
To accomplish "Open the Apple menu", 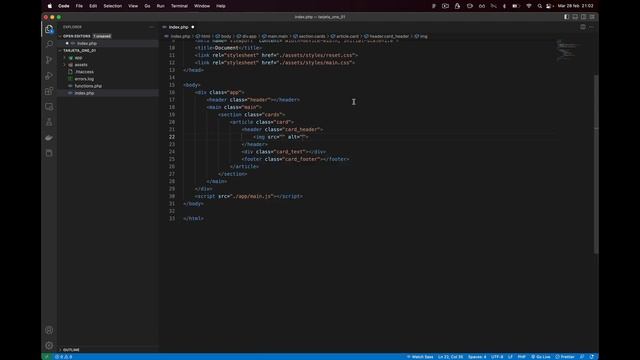I will pos(50,6).
